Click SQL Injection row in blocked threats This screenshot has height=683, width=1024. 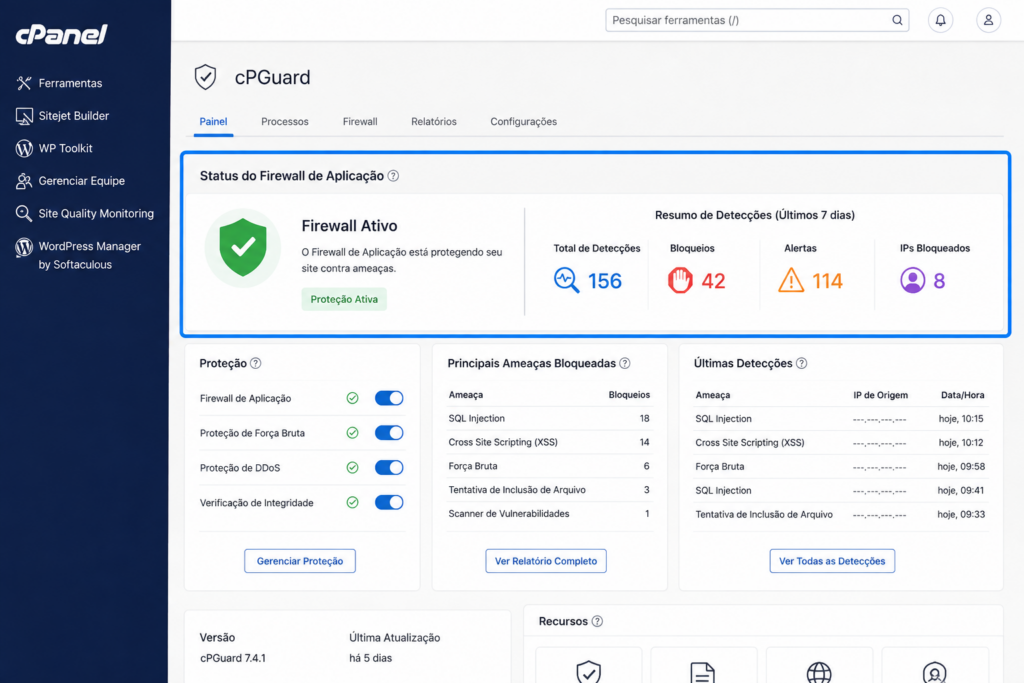coord(549,419)
